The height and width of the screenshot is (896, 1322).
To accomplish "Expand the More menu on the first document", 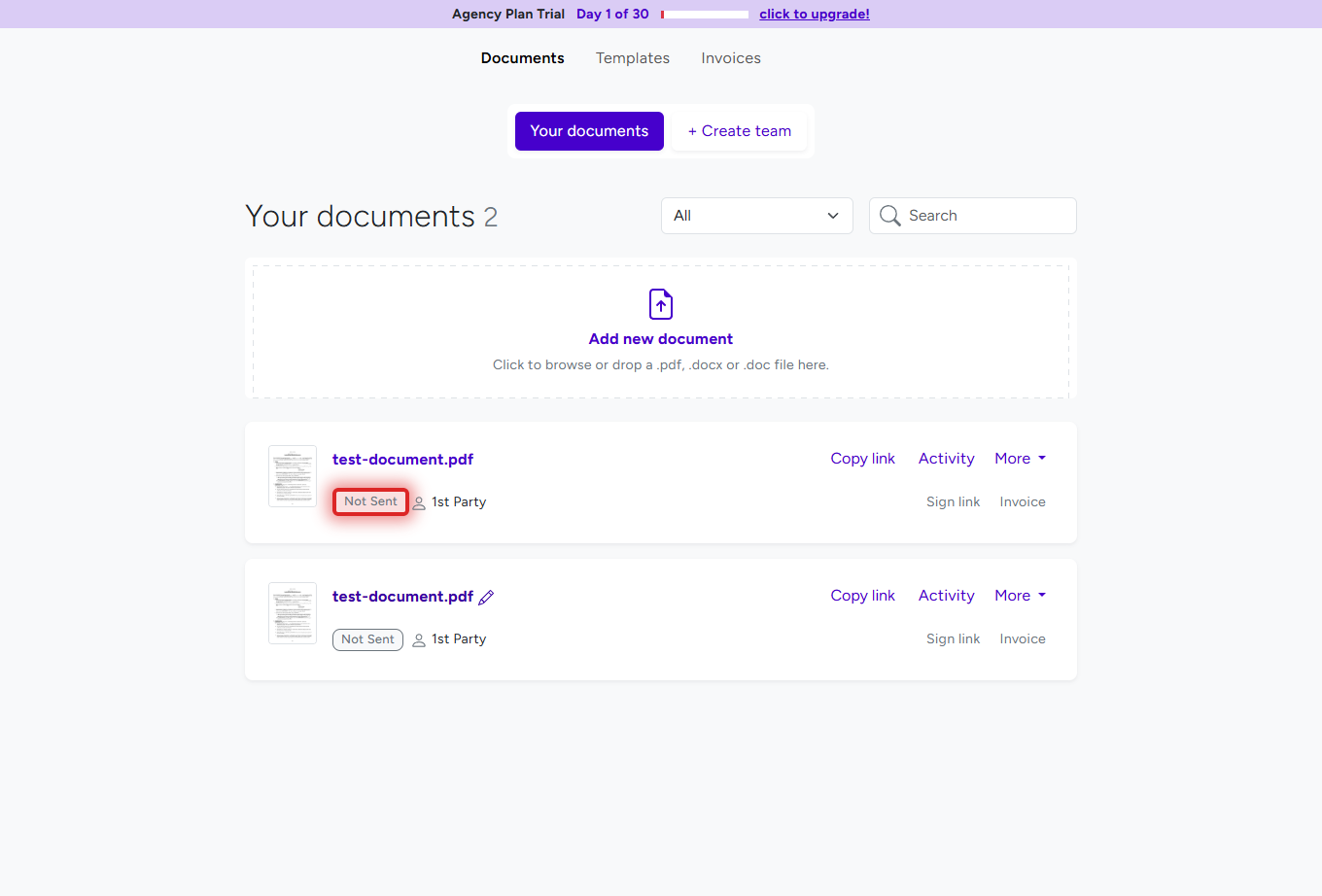I will click(x=1020, y=458).
